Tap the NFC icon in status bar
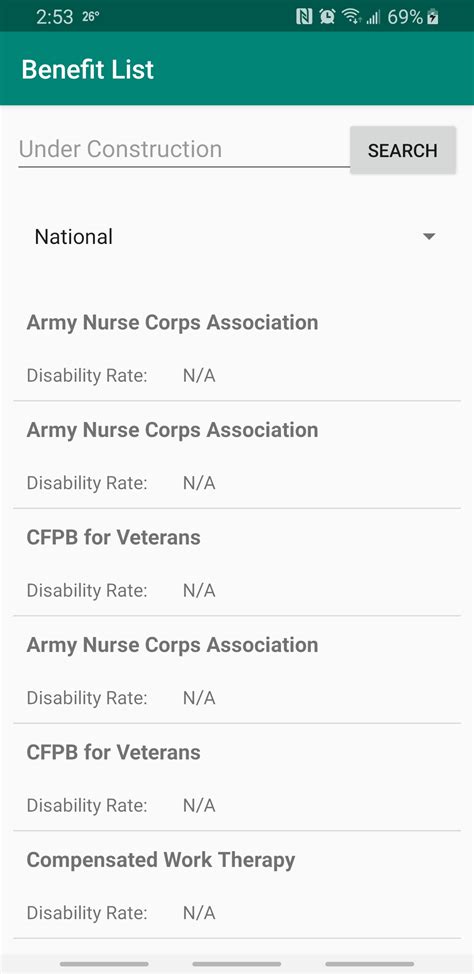474x974 pixels. [304, 17]
